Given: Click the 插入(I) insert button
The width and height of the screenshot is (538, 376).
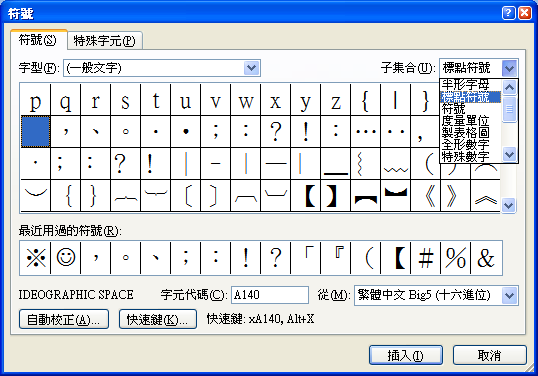Looking at the screenshot, I should pyautogui.click(x=406, y=355).
